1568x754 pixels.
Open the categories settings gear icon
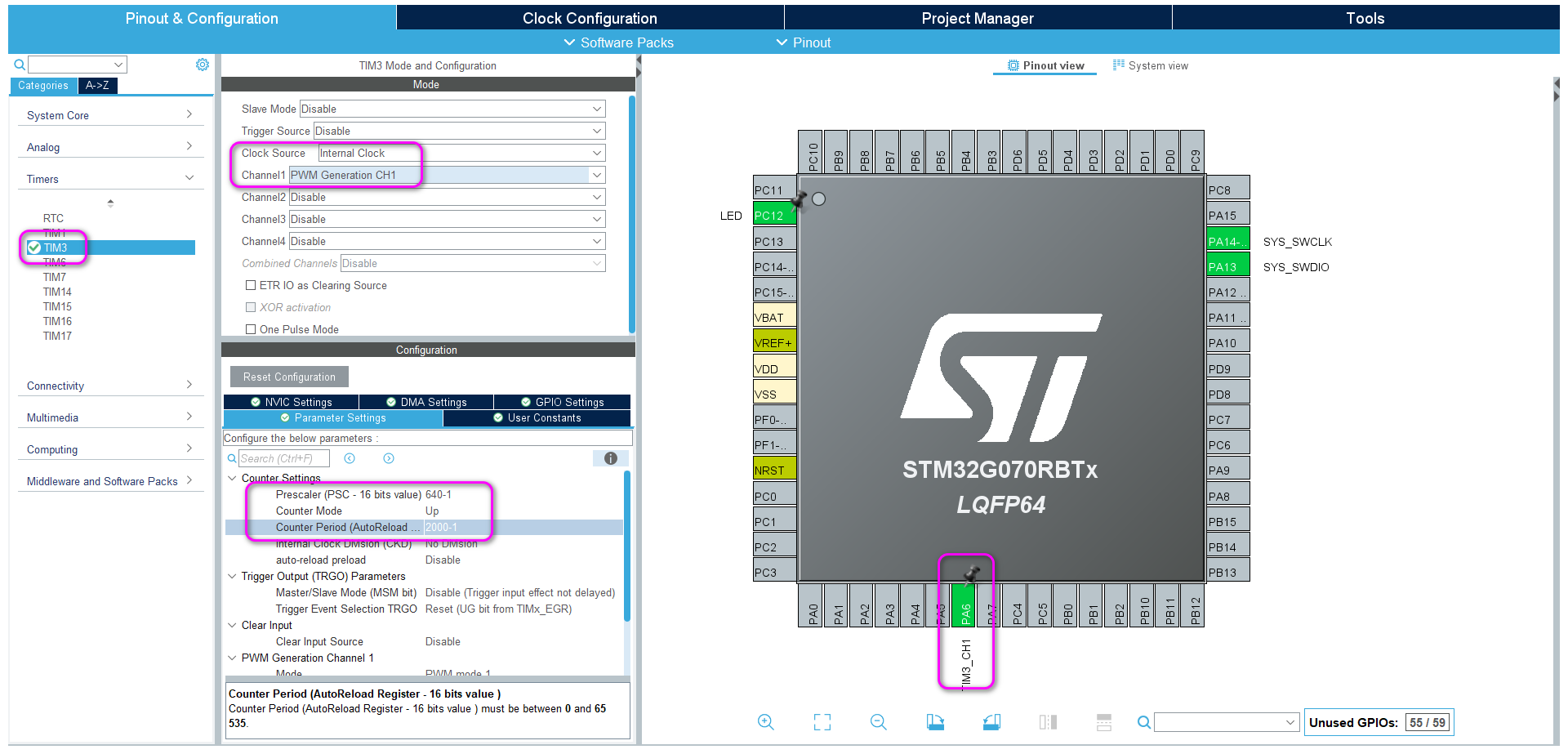coord(203,65)
